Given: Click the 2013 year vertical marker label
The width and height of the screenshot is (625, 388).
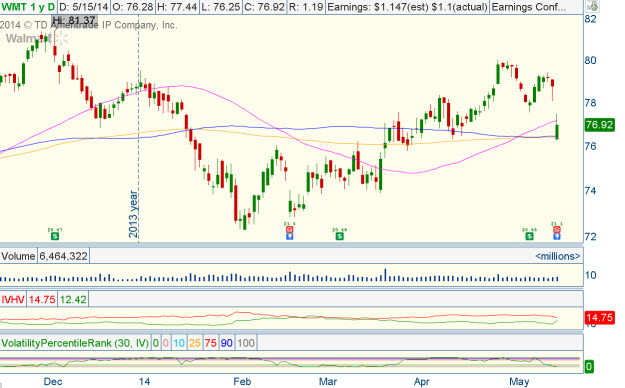Looking at the screenshot, I should pyautogui.click(x=134, y=215).
